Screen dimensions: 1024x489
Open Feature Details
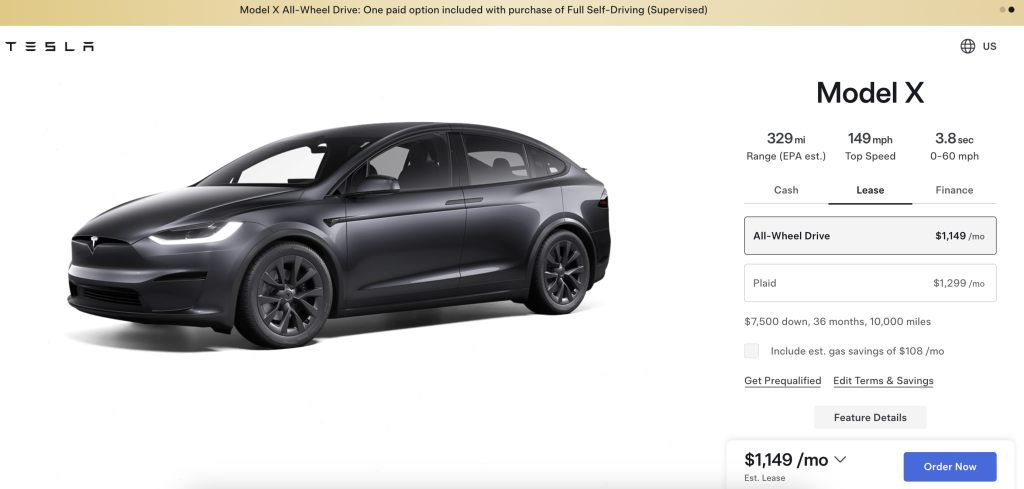[870, 417]
